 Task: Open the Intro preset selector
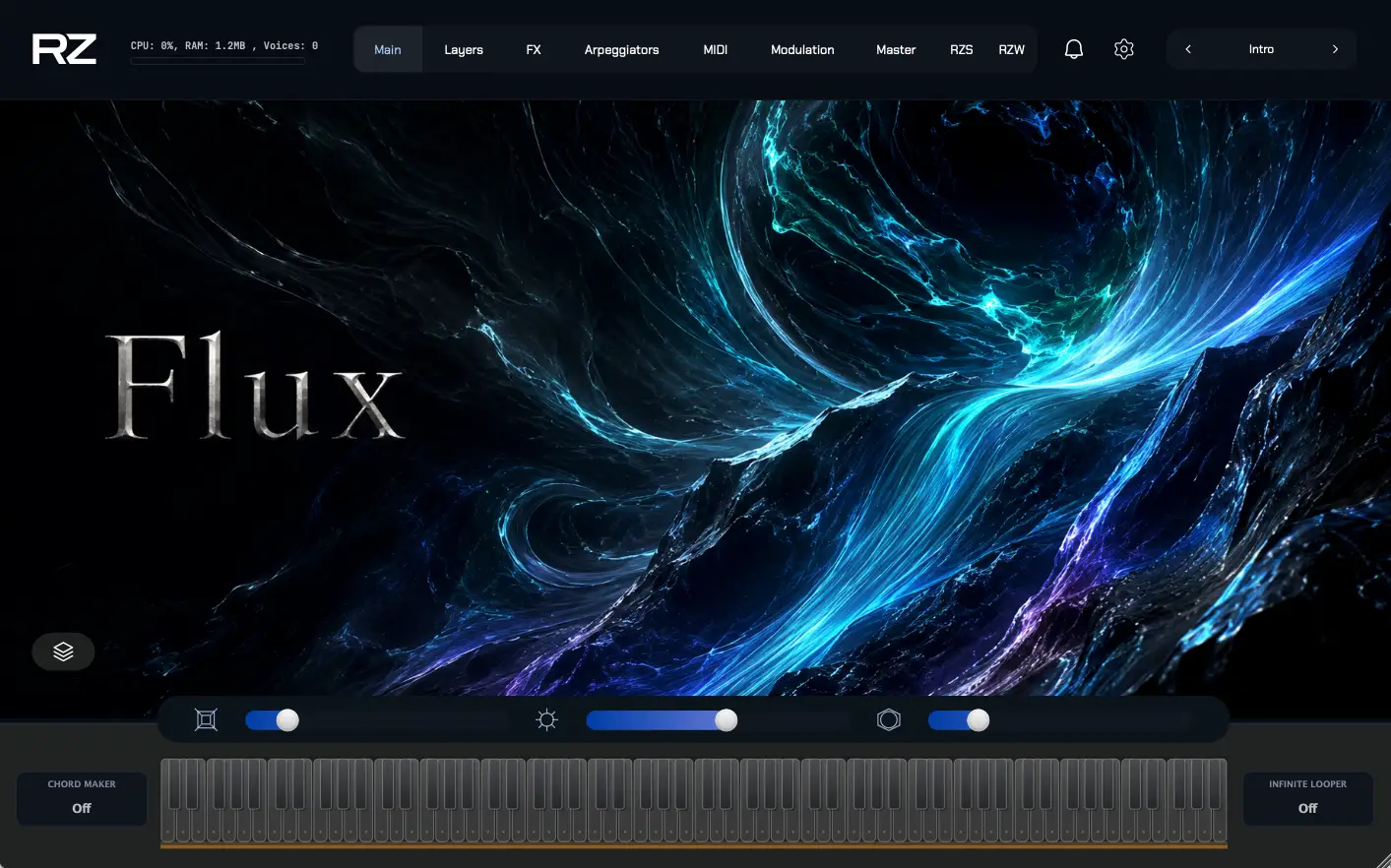click(1261, 49)
